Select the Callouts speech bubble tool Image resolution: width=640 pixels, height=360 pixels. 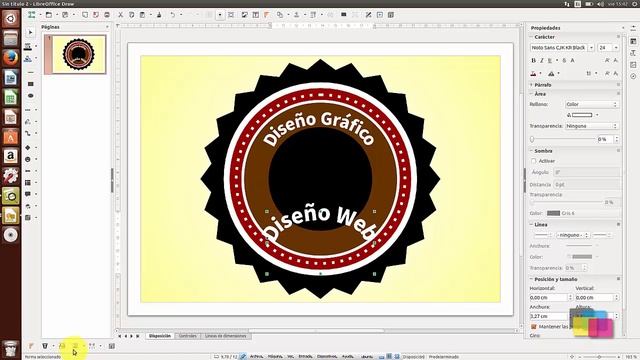(28, 194)
